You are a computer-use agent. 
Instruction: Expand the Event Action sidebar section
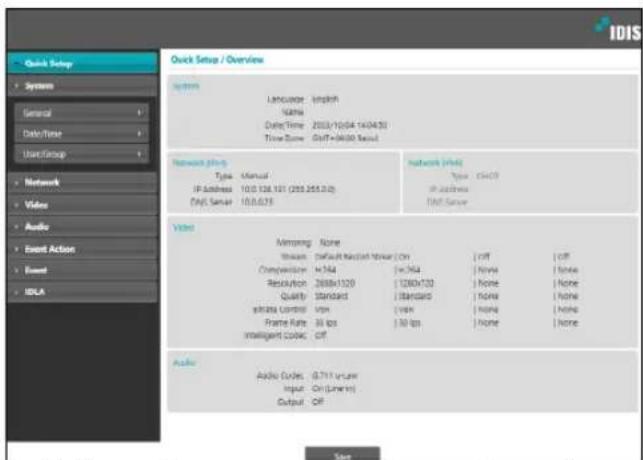tap(82, 249)
